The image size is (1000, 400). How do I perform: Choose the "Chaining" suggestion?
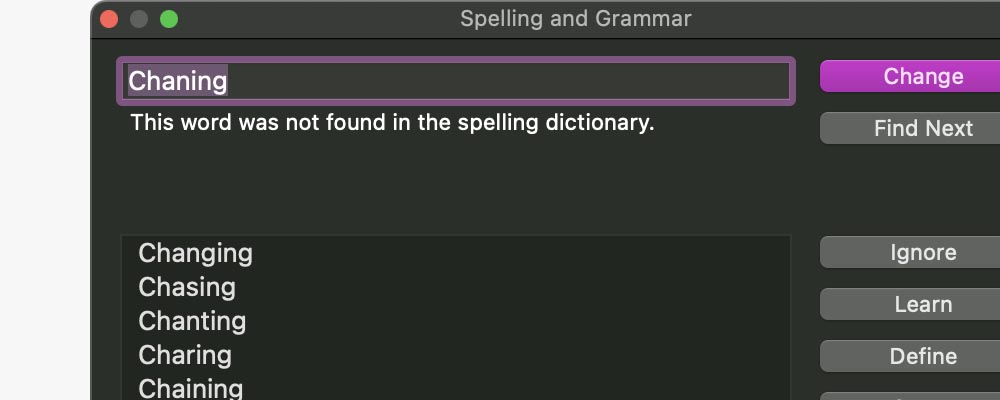(191, 388)
